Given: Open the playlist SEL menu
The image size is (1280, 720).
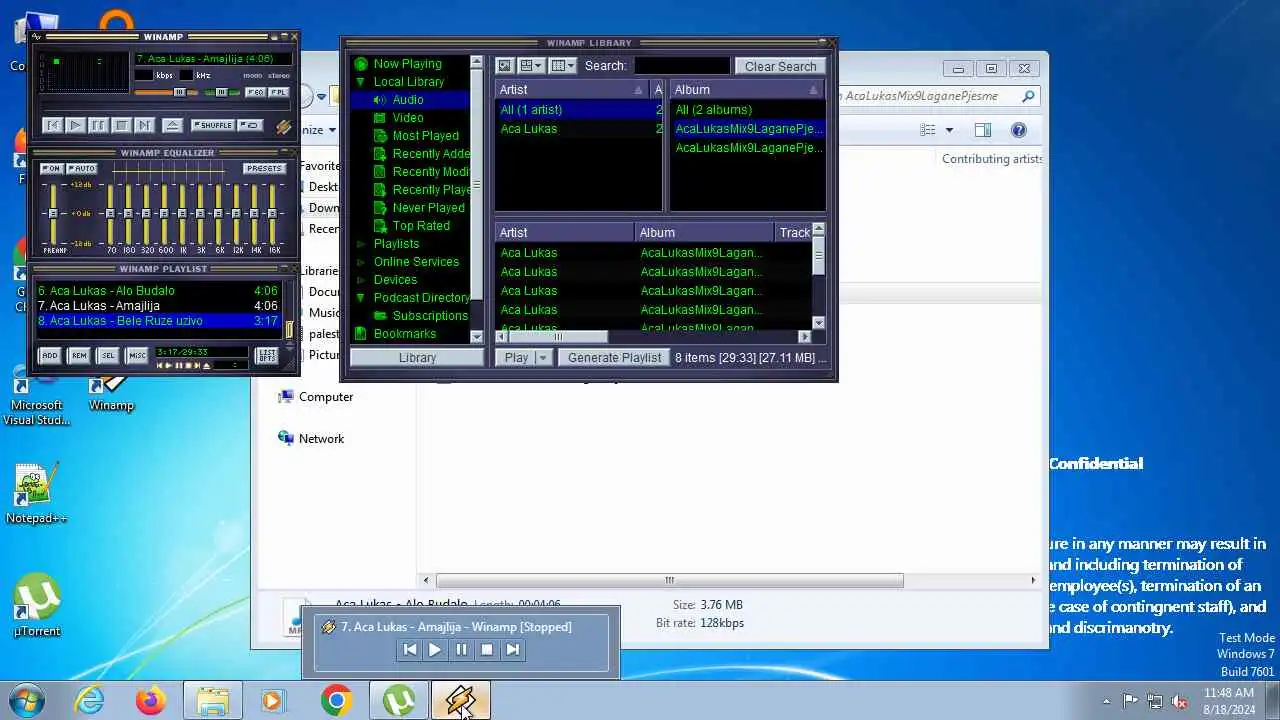Looking at the screenshot, I should (108, 355).
